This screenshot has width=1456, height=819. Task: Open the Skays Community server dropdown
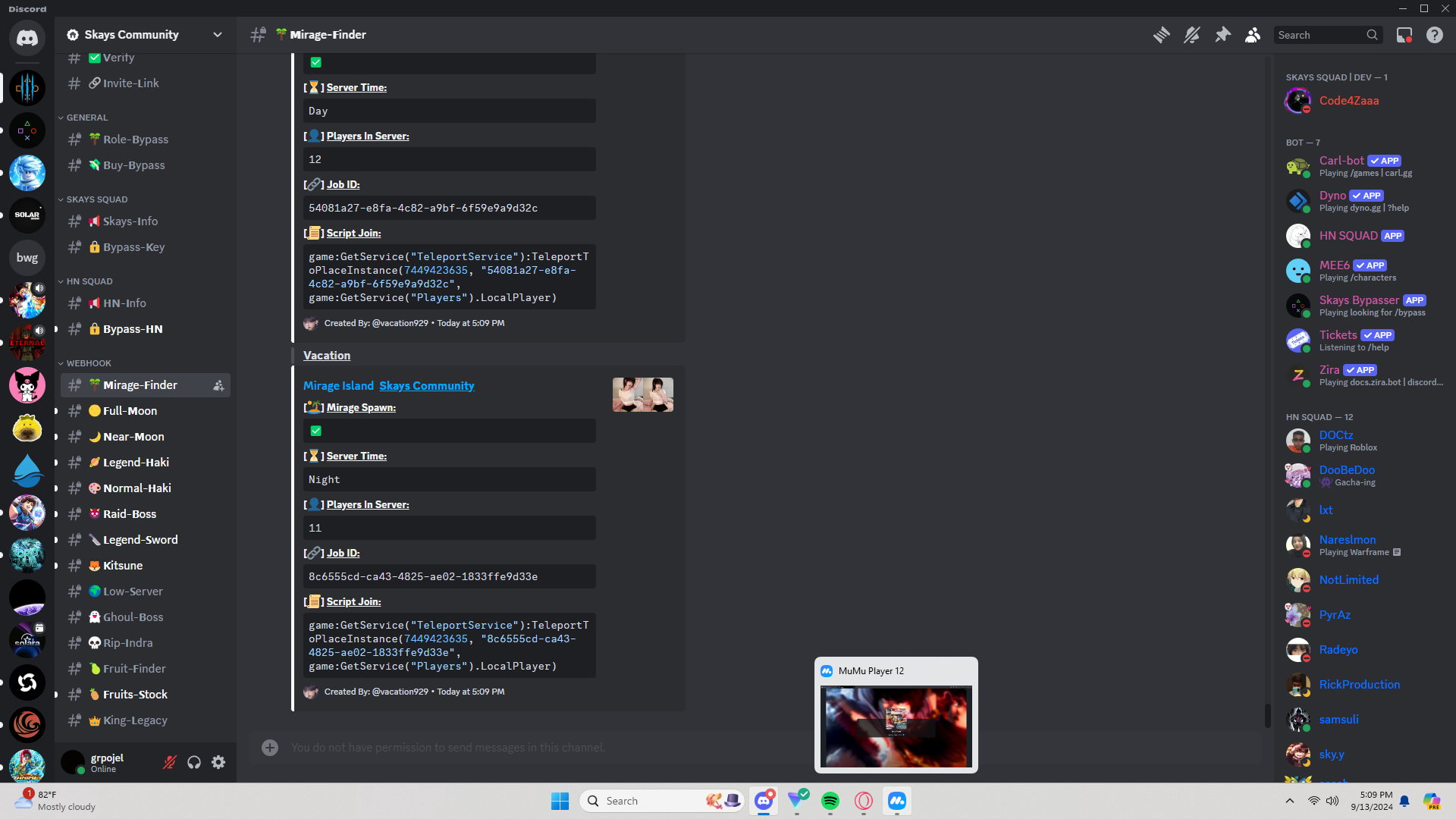(146, 35)
